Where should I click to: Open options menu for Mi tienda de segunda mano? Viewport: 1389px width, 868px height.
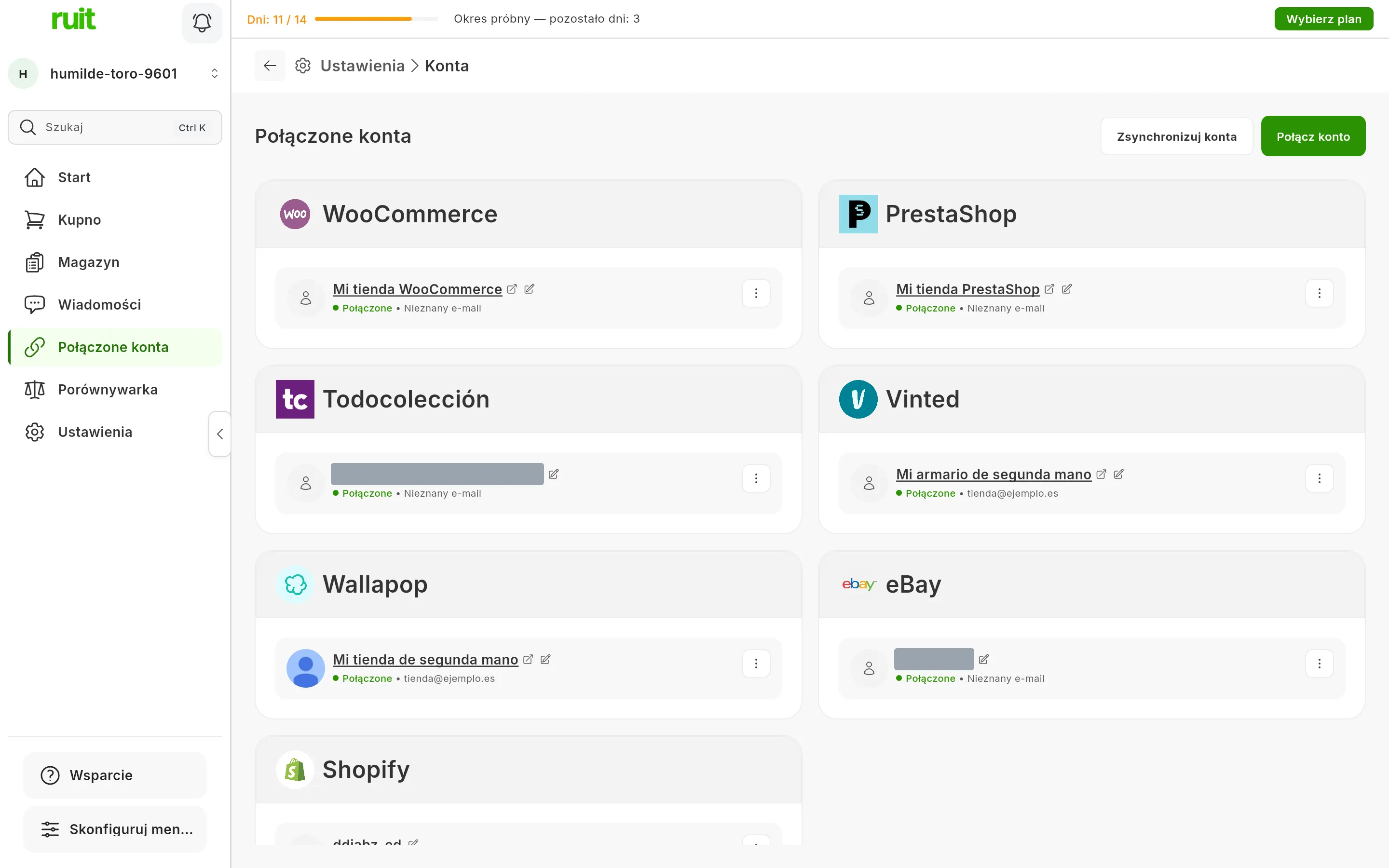(756, 664)
